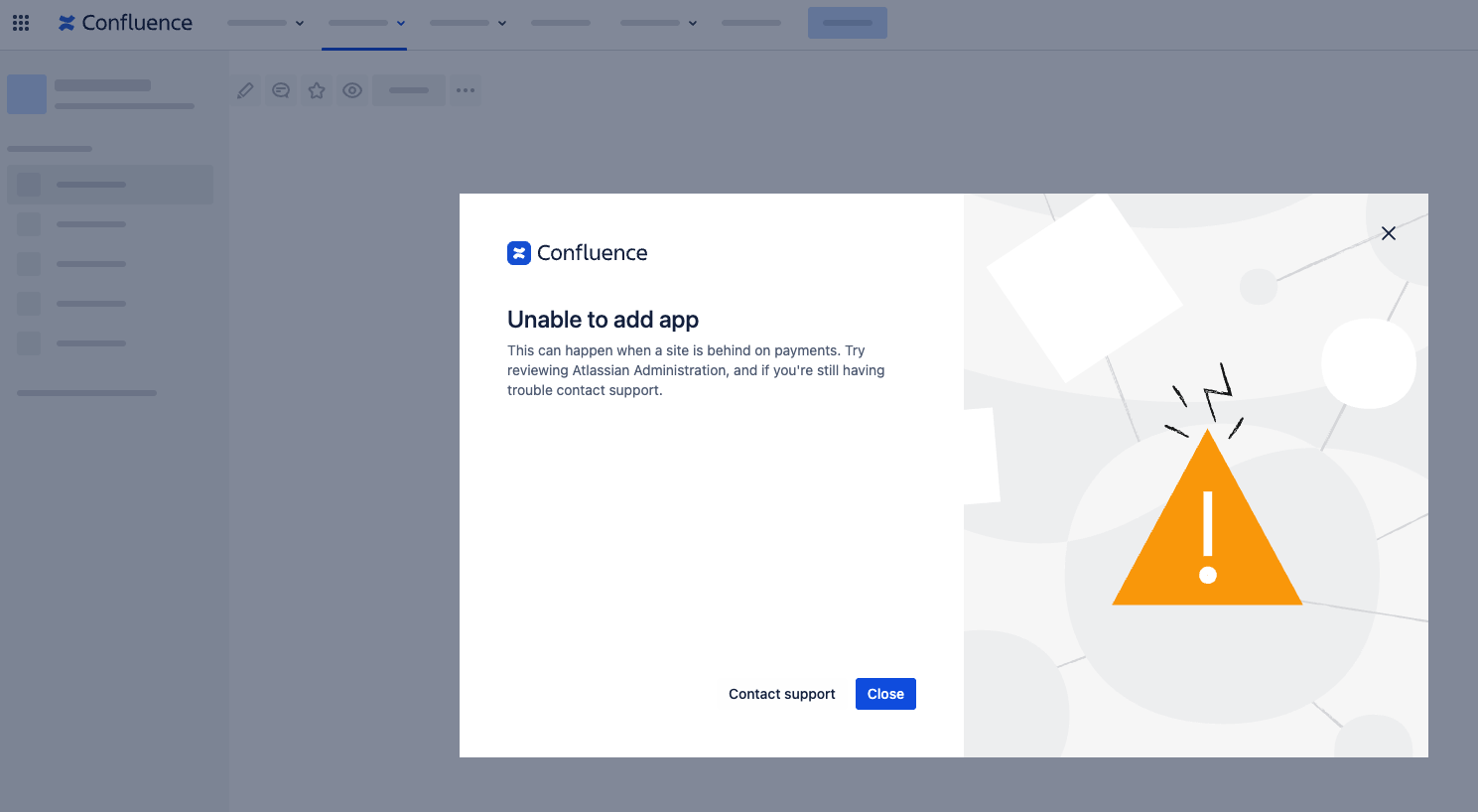Click the blue create button in the top bar

tap(848, 23)
